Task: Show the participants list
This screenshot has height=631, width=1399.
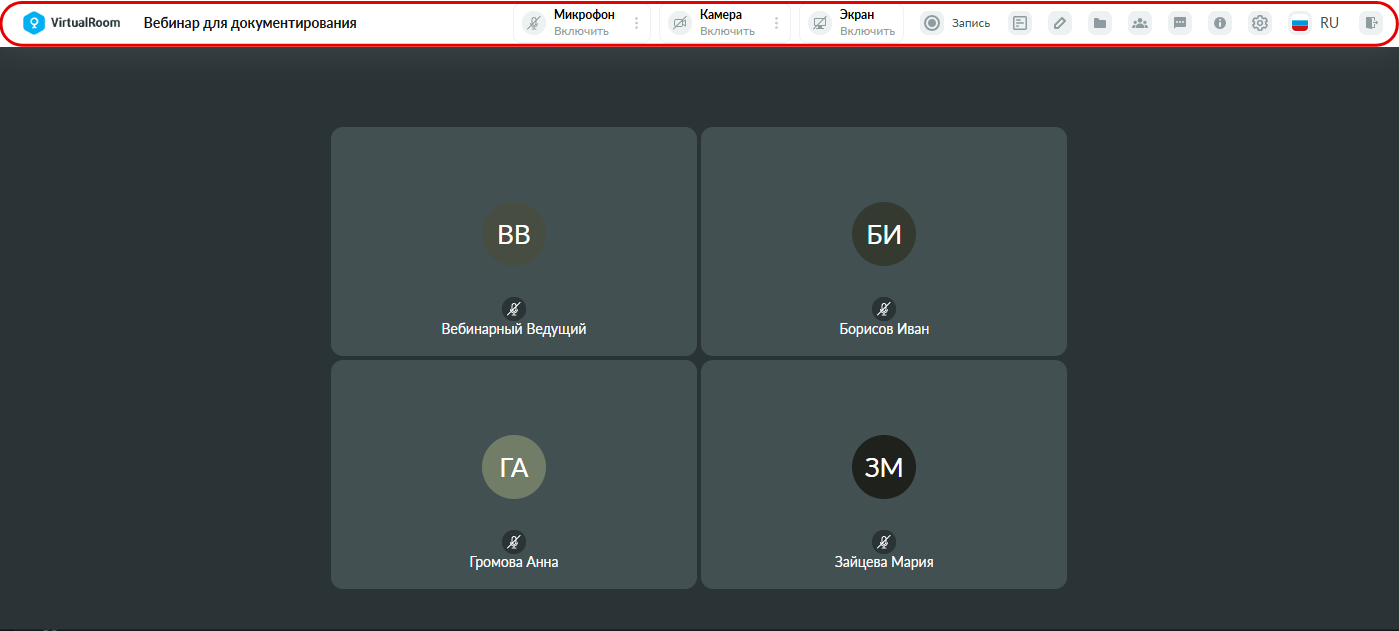Action: click(1140, 23)
